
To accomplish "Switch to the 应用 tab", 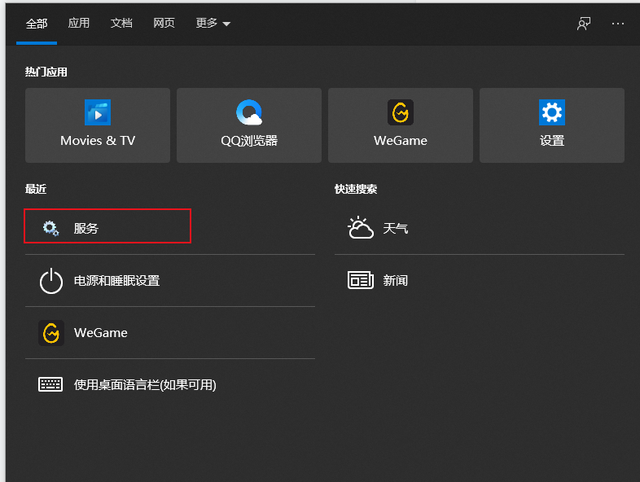I will pyautogui.click(x=78, y=23).
